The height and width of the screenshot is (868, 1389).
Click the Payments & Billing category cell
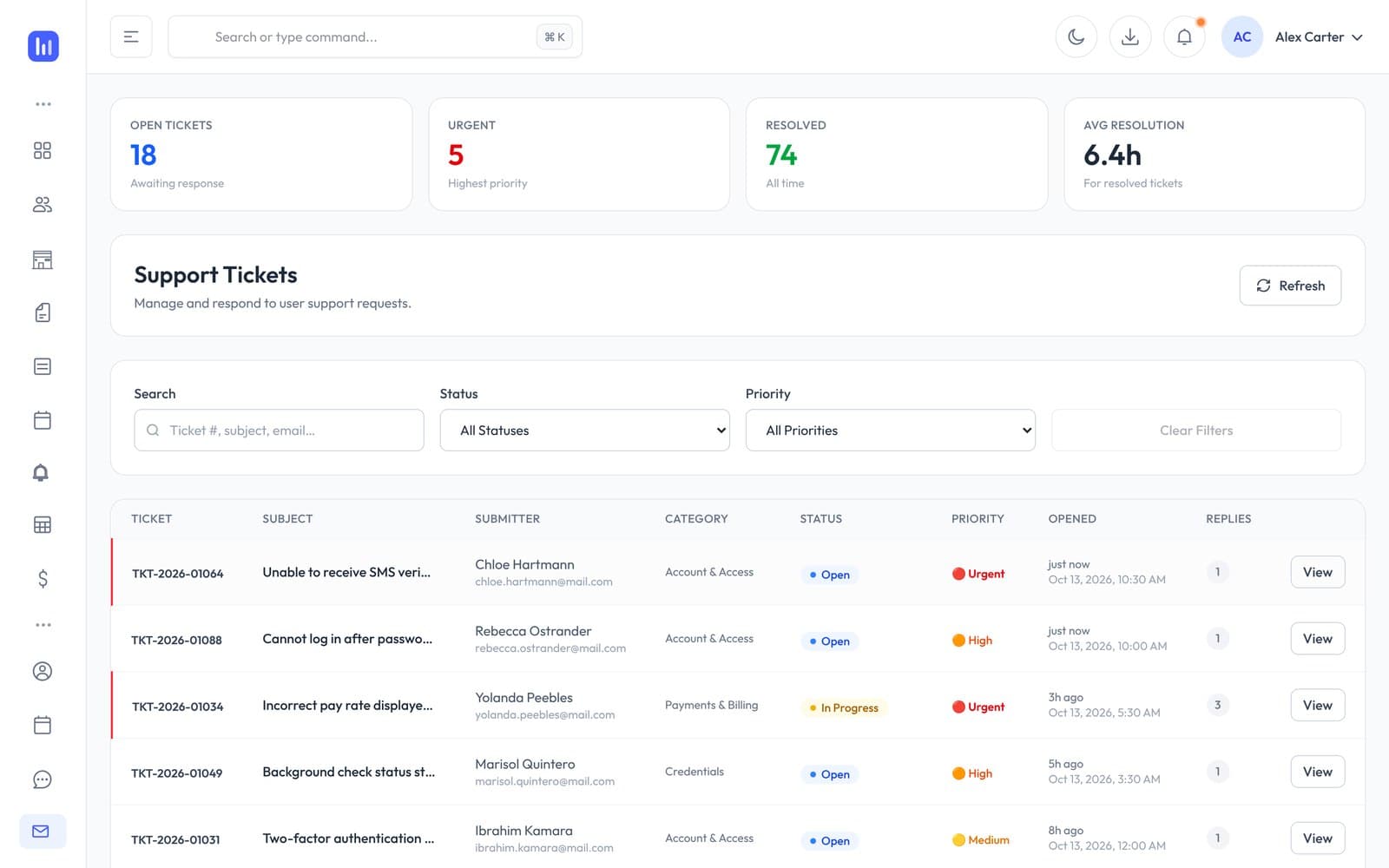(711, 705)
